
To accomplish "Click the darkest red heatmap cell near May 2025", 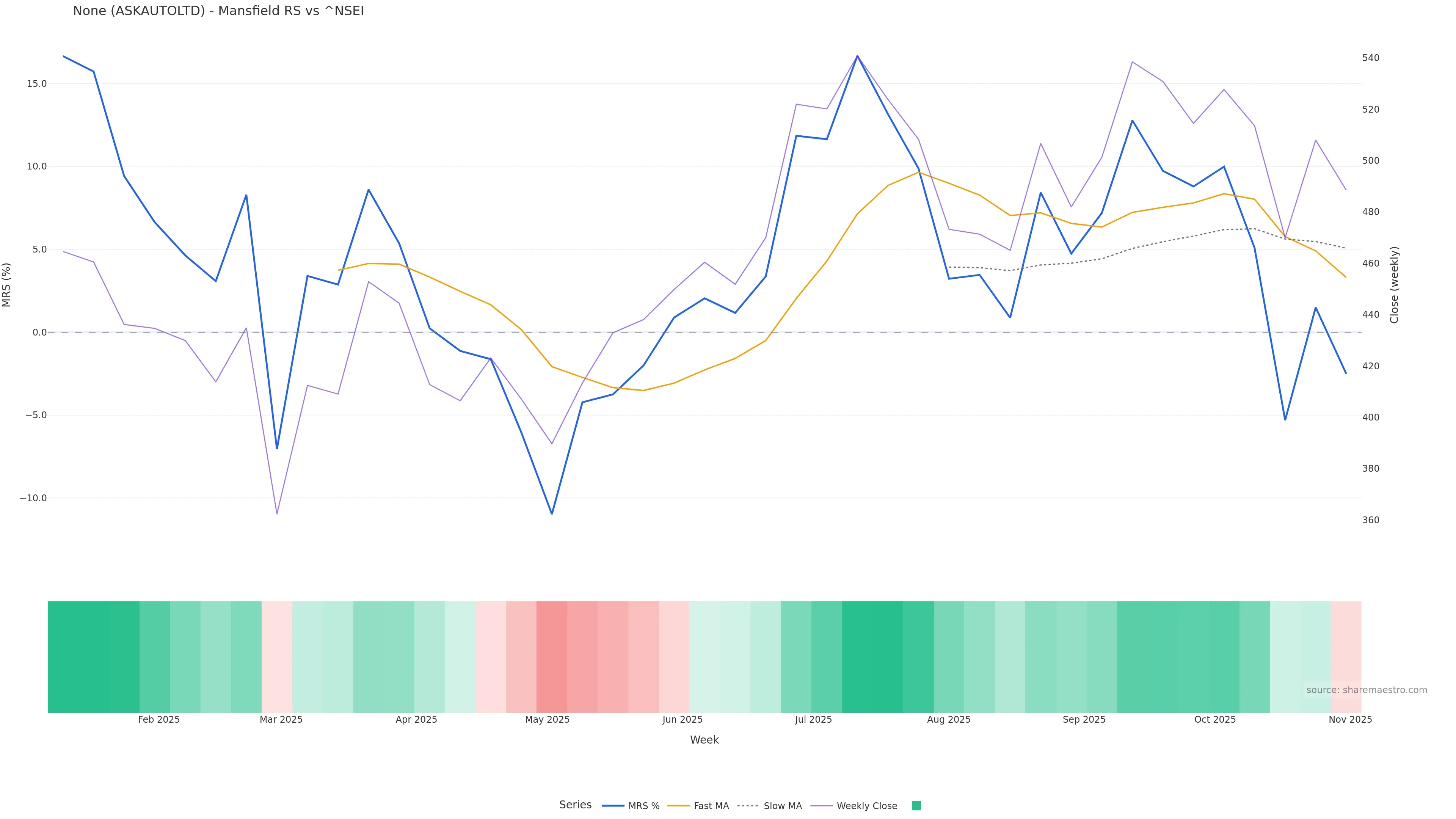I will [552, 656].
